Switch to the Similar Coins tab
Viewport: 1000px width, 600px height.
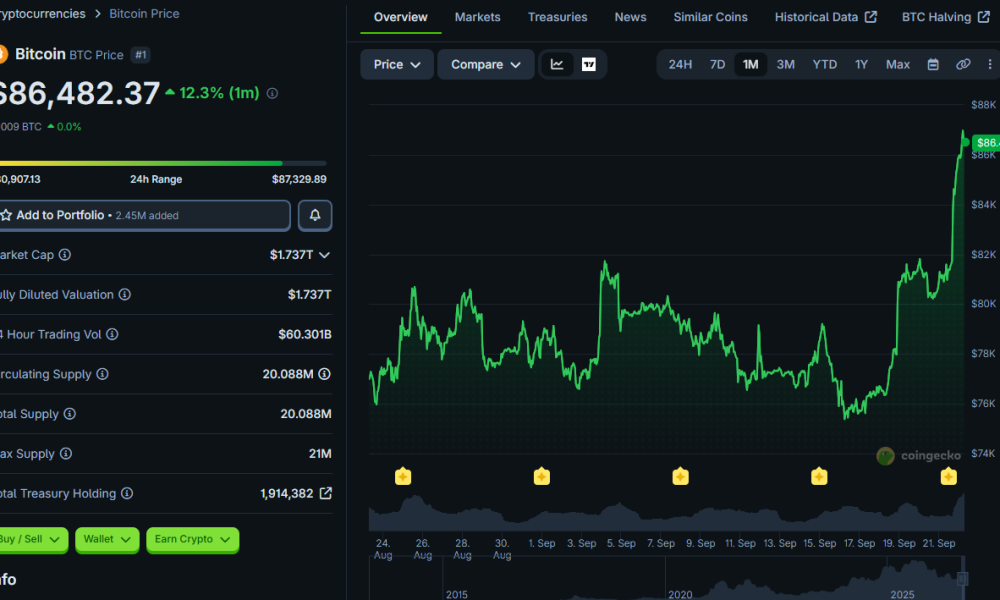click(710, 17)
